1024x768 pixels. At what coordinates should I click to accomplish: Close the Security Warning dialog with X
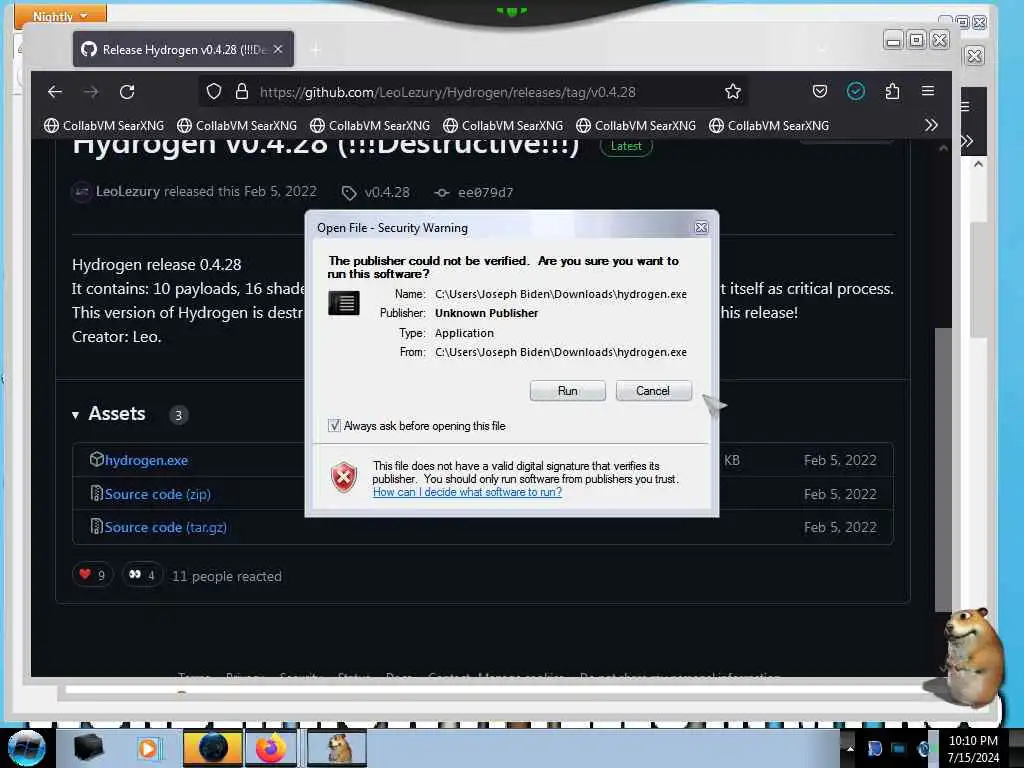point(701,227)
